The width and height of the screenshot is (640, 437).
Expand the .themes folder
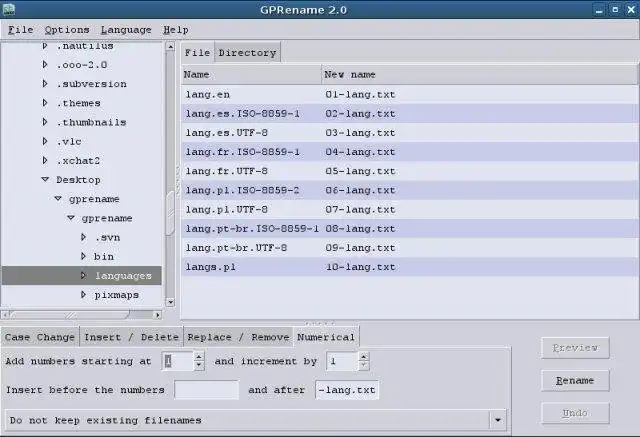(x=45, y=103)
